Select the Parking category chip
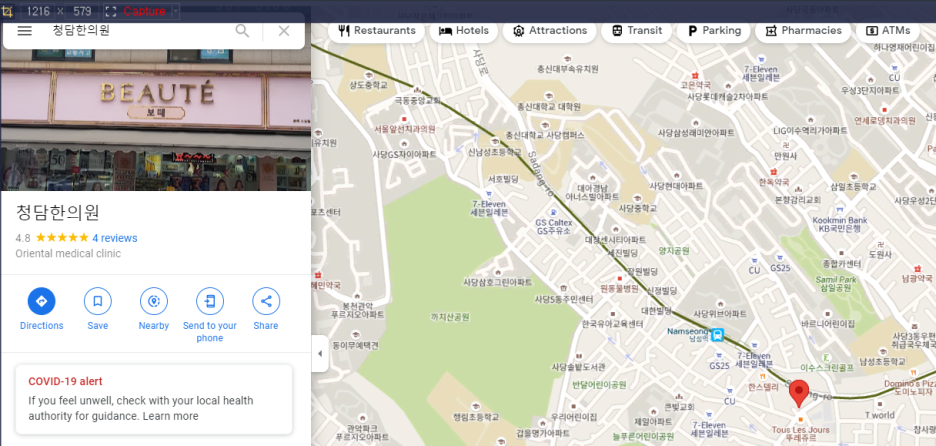936x446 pixels. coord(713,30)
